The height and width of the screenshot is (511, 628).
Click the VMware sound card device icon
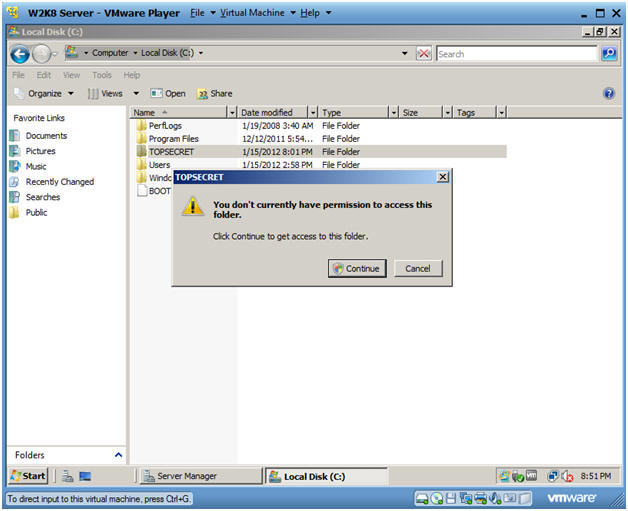[495, 499]
